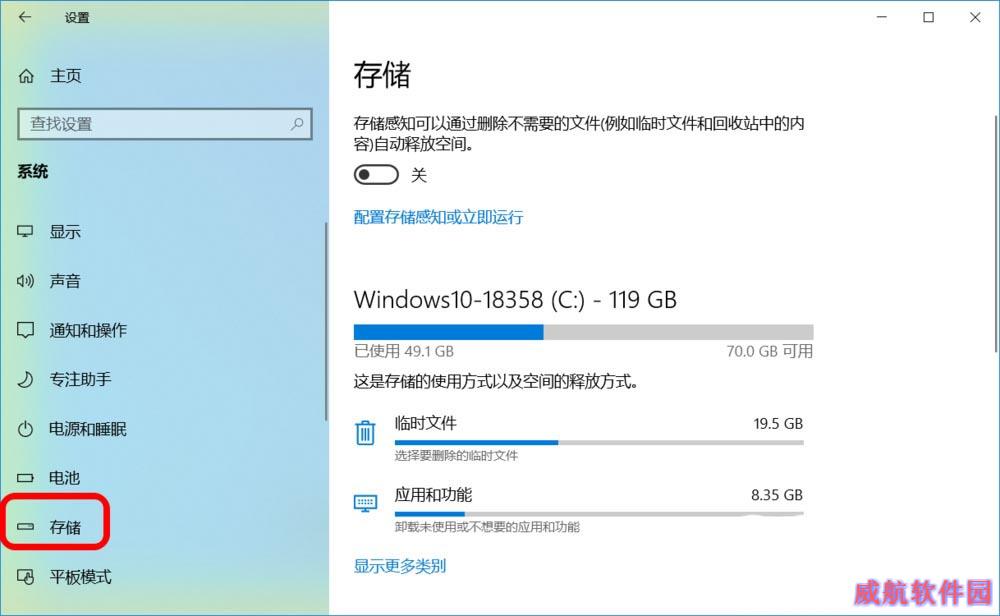The width and height of the screenshot is (1000, 616).
Task: Click the moon icon for 专注助手
Action: click(25, 379)
